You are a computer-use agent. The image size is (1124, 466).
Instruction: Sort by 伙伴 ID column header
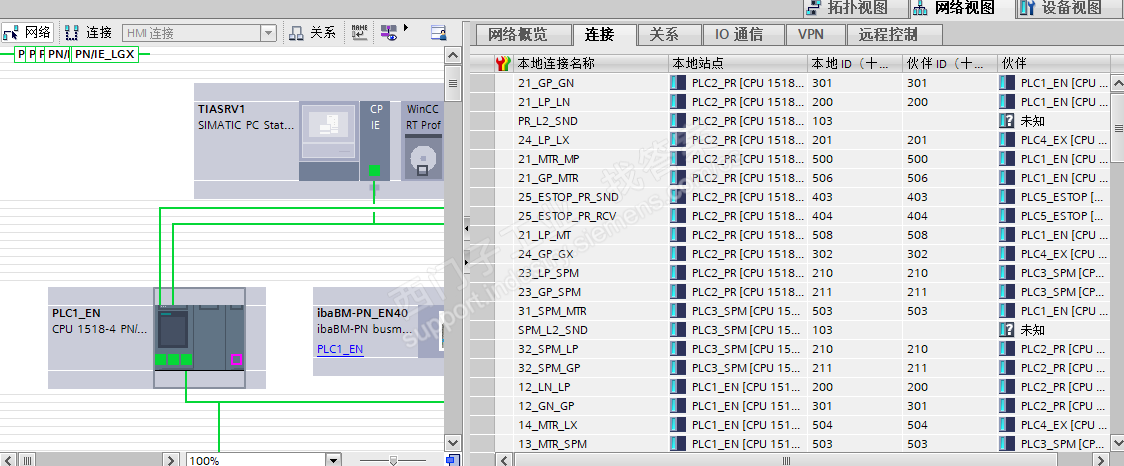[x=948, y=64]
